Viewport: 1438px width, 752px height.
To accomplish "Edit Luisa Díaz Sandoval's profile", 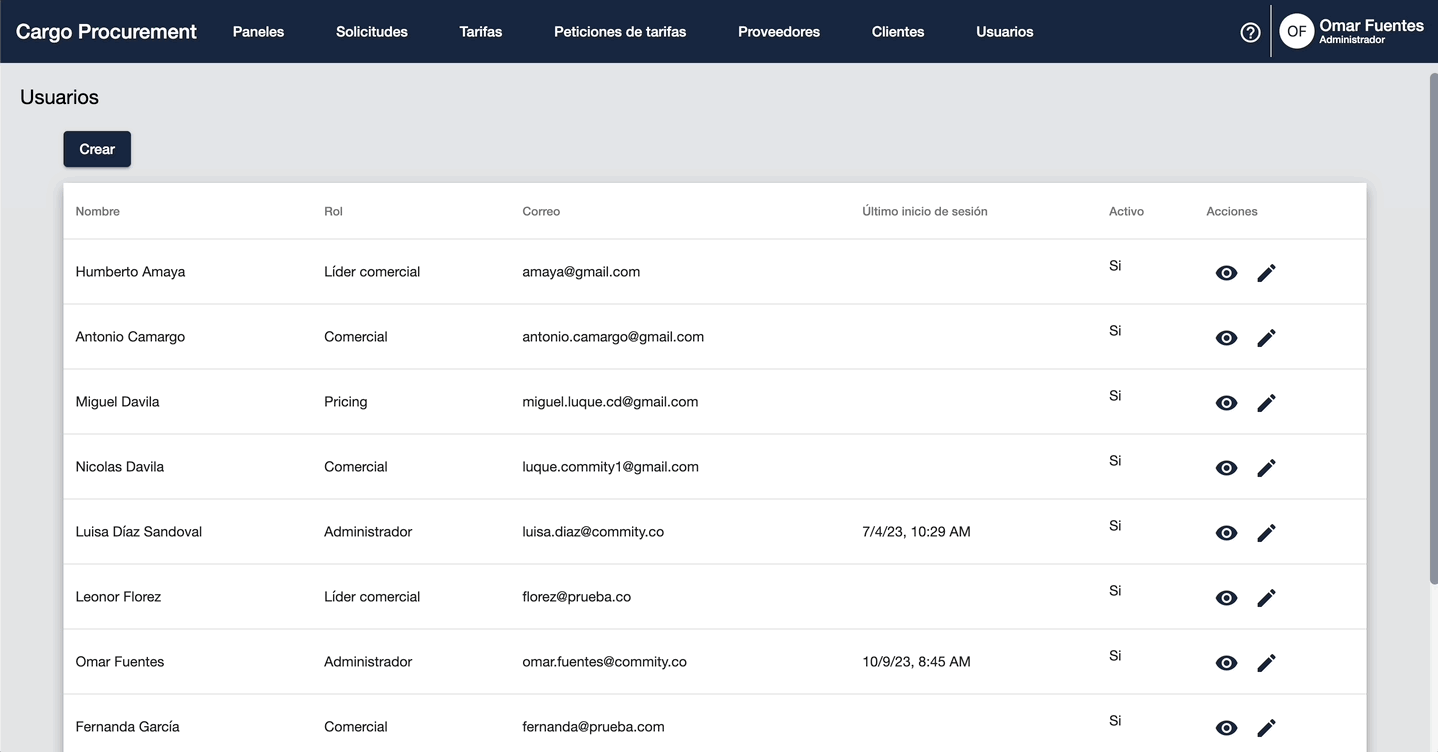I will click(x=1266, y=533).
